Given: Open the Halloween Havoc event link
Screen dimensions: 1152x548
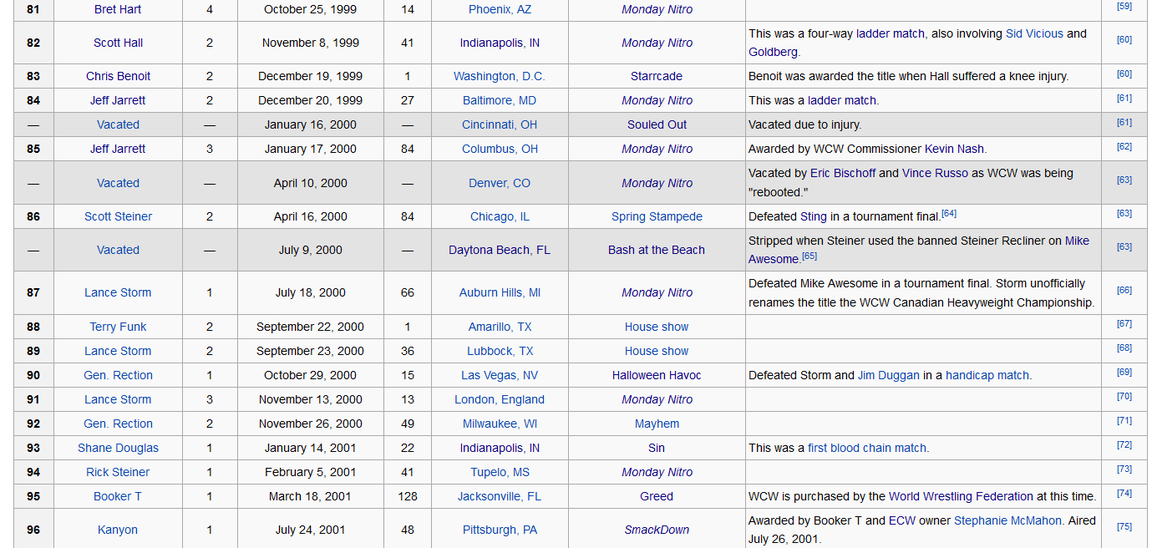Looking at the screenshot, I should pyautogui.click(x=657, y=375).
